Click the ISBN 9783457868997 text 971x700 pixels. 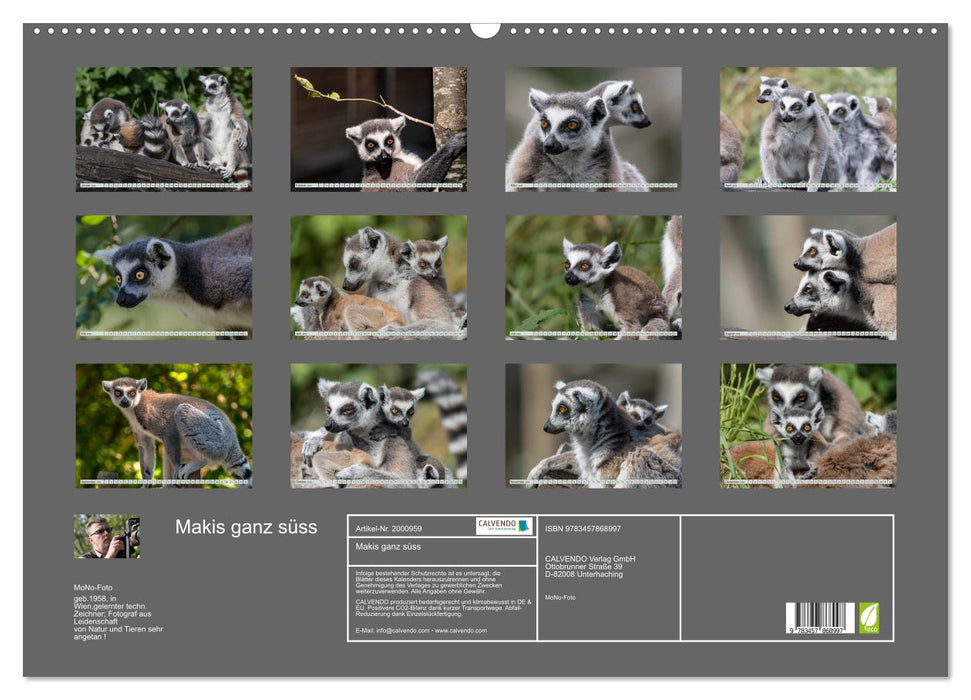tap(583, 528)
